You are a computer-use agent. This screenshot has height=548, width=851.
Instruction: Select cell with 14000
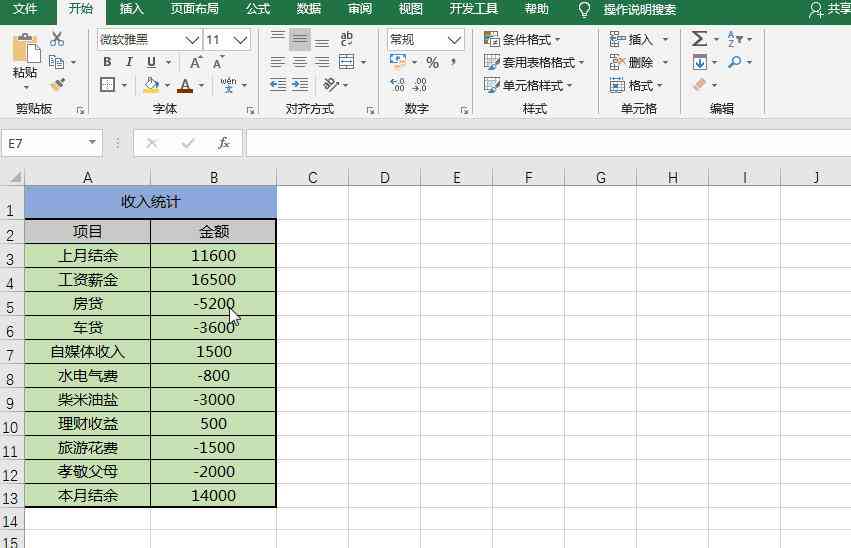[x=213, y=495]
